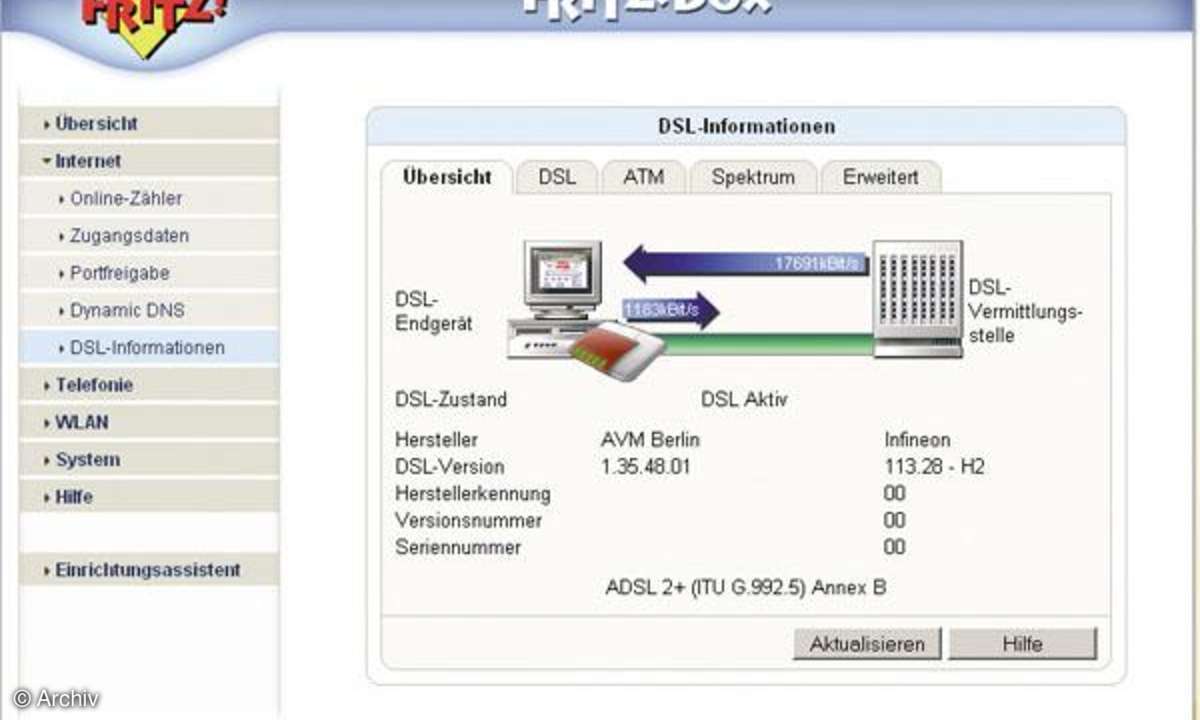This screenshot has height=720, width=1200.
Task: Click the Versionsnummer label
Action: tap(469, 521)
